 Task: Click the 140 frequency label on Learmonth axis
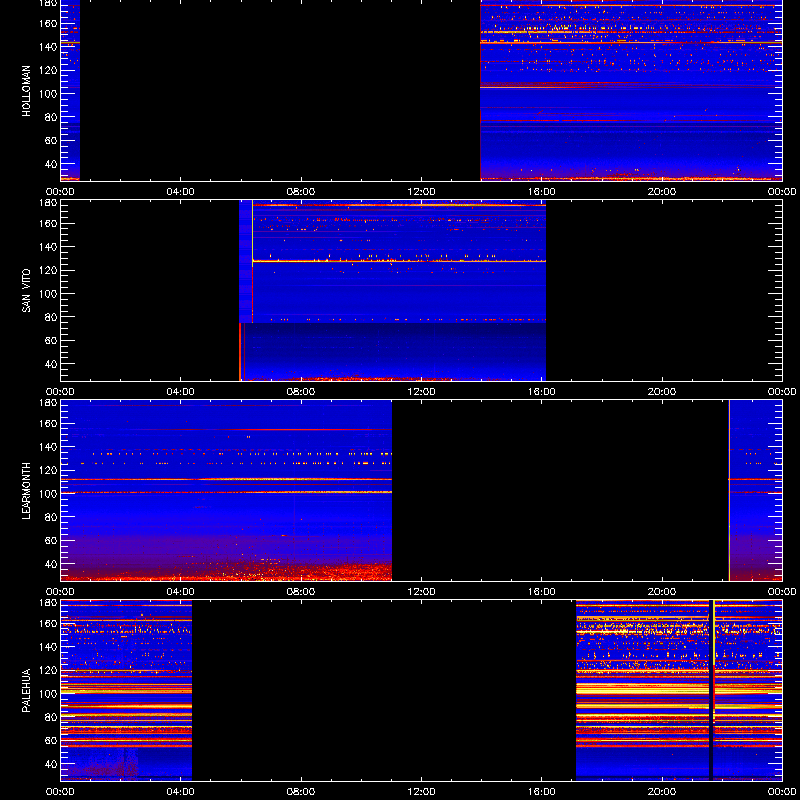point(49,447)
